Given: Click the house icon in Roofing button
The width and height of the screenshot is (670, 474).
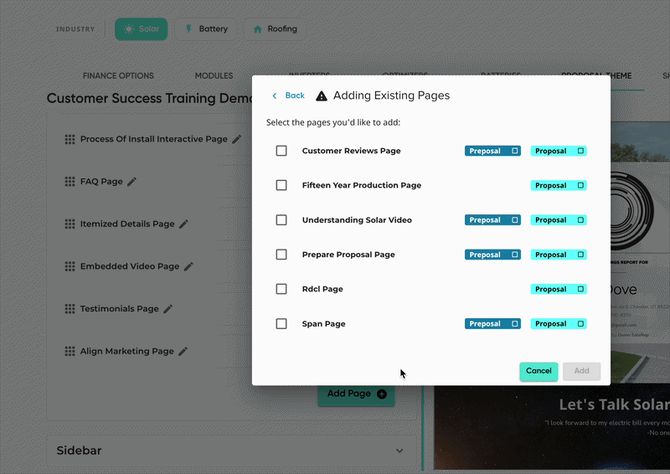Looking at the screenshot, I should click(x=258, y=29).
